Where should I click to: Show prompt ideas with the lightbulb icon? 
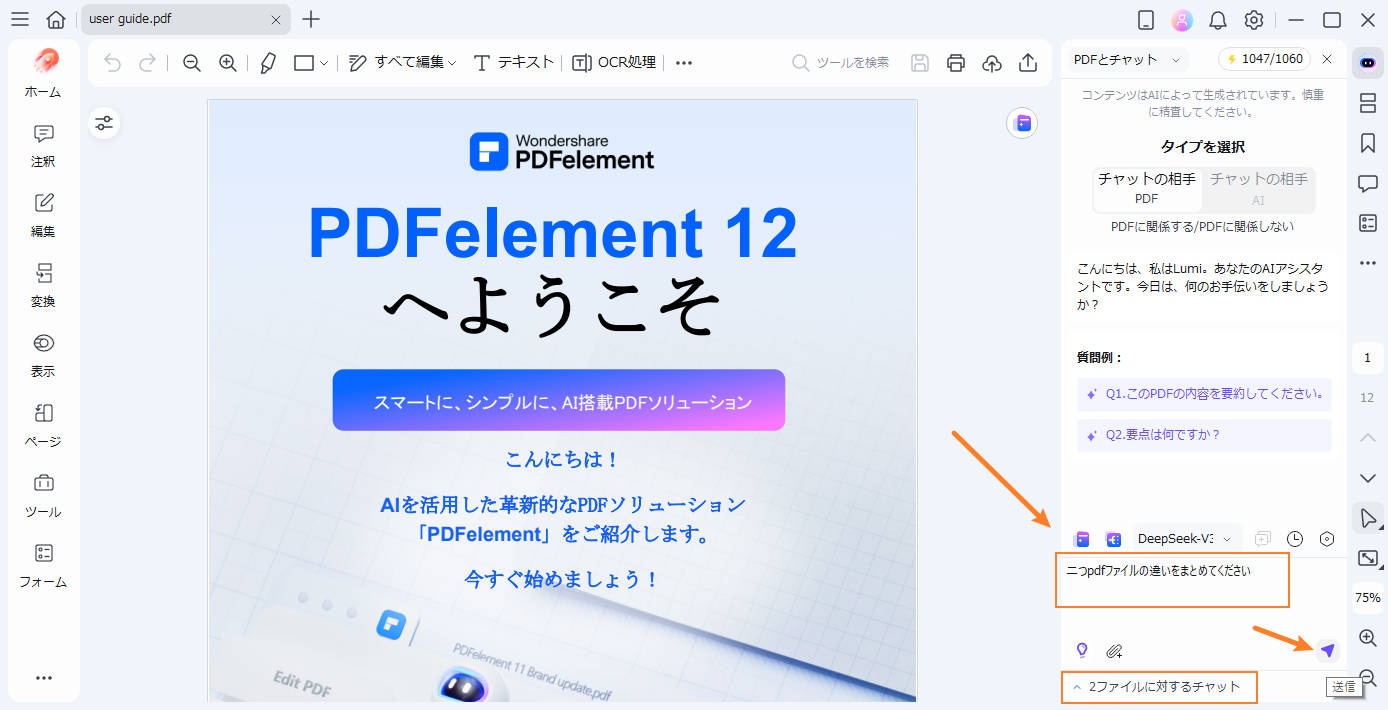click(1083, 650)
